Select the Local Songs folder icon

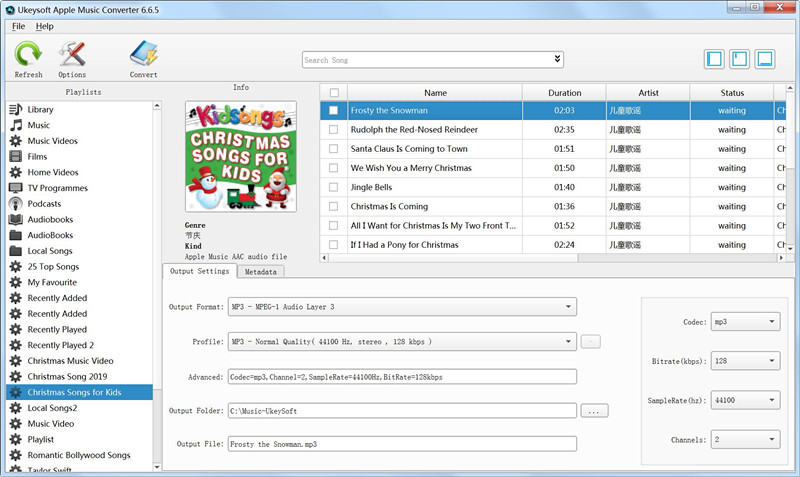click(x=16, y=251)
